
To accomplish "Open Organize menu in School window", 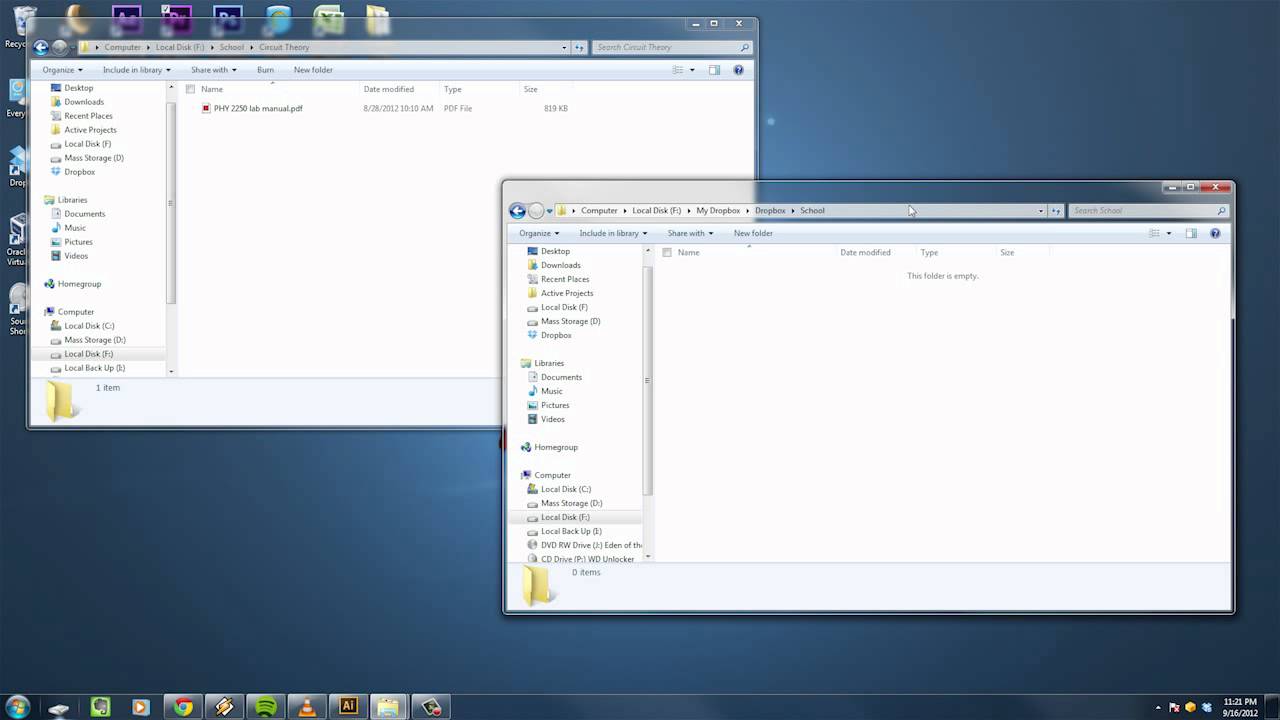I will (x=539, y=233).
